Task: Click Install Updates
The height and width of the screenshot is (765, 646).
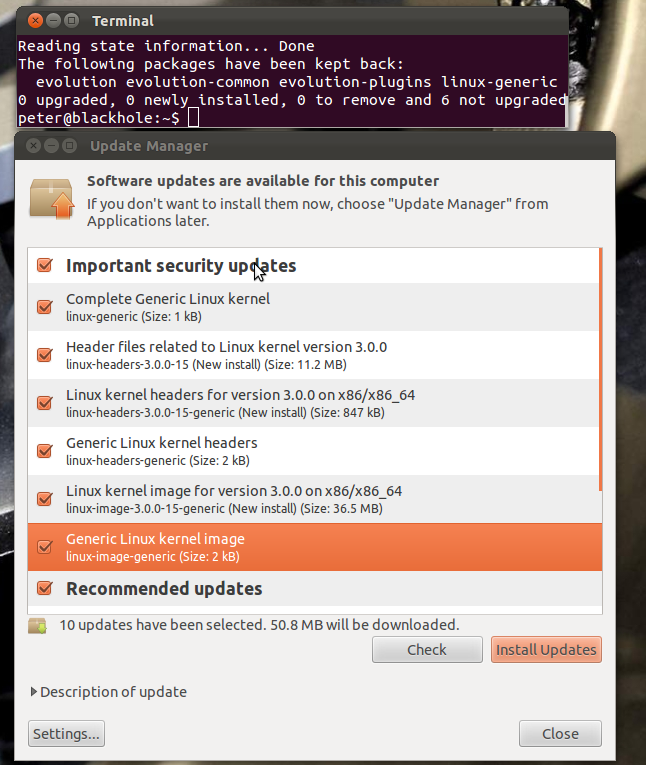Action: pos(546,650)
